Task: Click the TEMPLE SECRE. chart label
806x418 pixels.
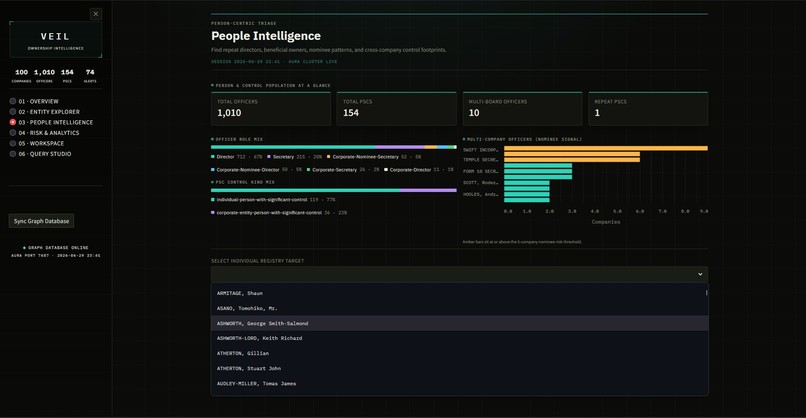Action: pos(481,160)
